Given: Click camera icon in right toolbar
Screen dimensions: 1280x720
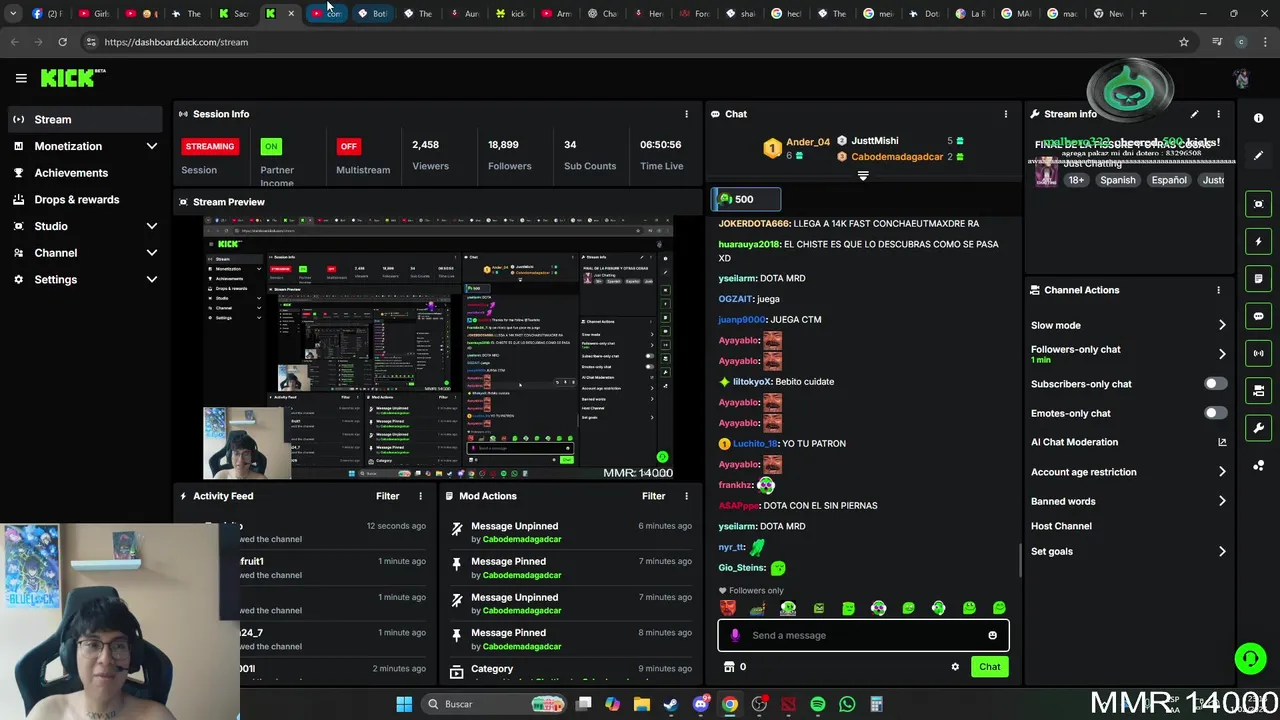Looking at the screenshot, I should (1258, 391).
